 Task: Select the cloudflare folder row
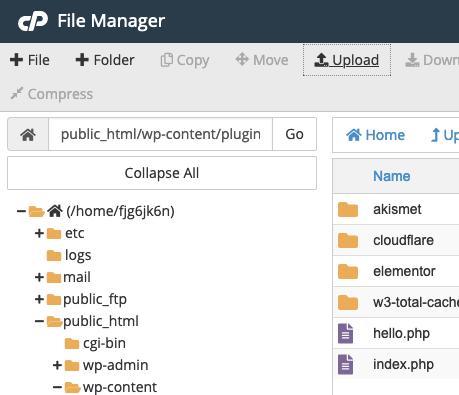(396, 240)
